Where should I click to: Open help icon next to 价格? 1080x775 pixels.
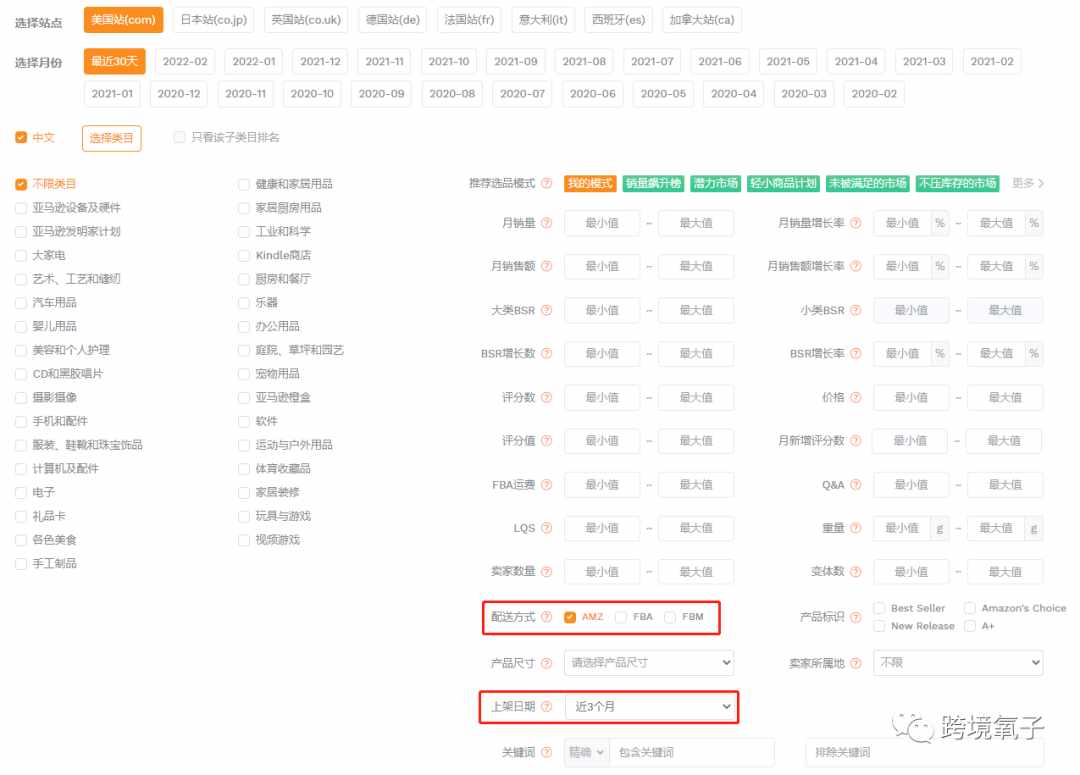pyautogui.click(x=855, y=397)
